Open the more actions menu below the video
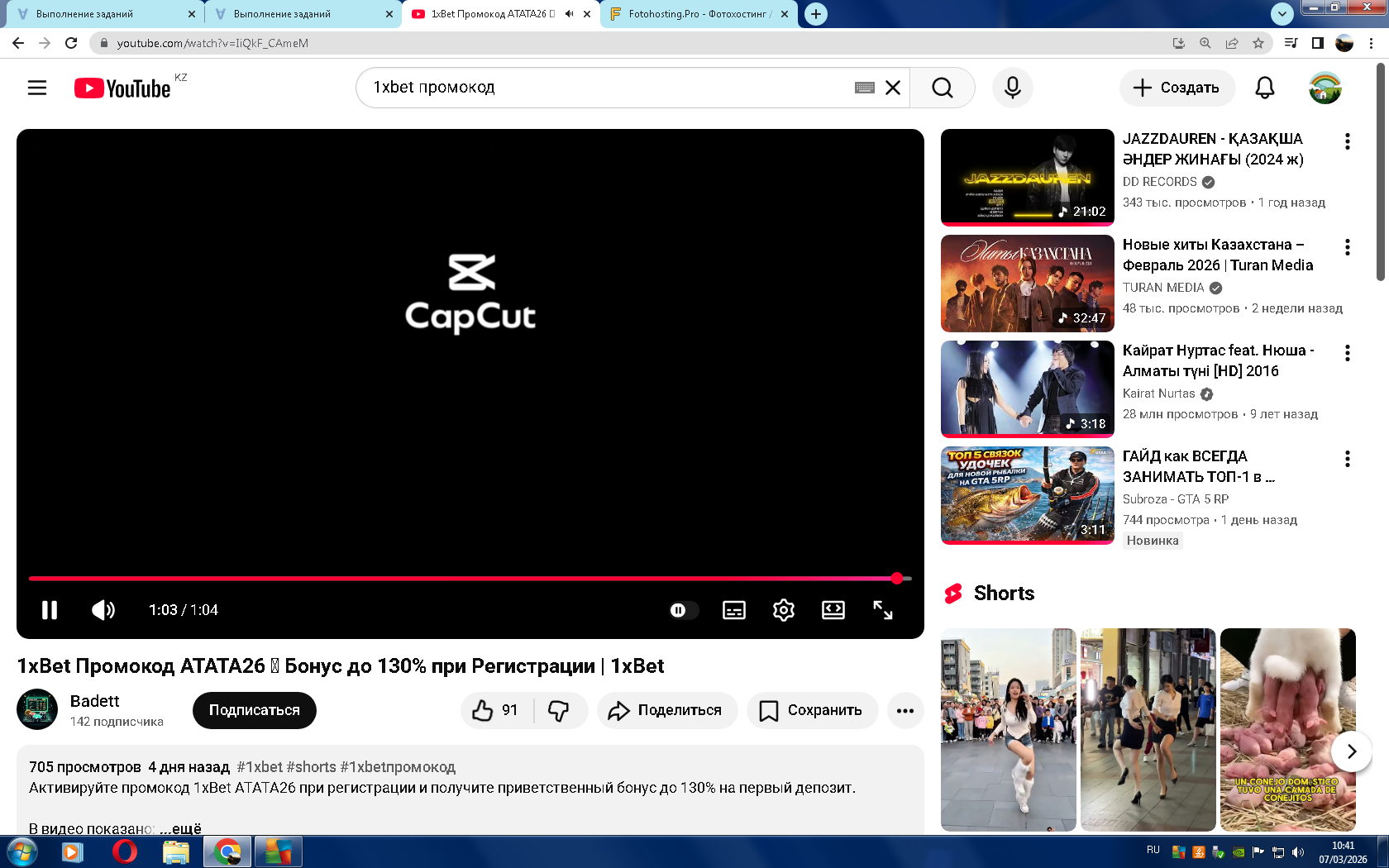 [x=905, y=710]
